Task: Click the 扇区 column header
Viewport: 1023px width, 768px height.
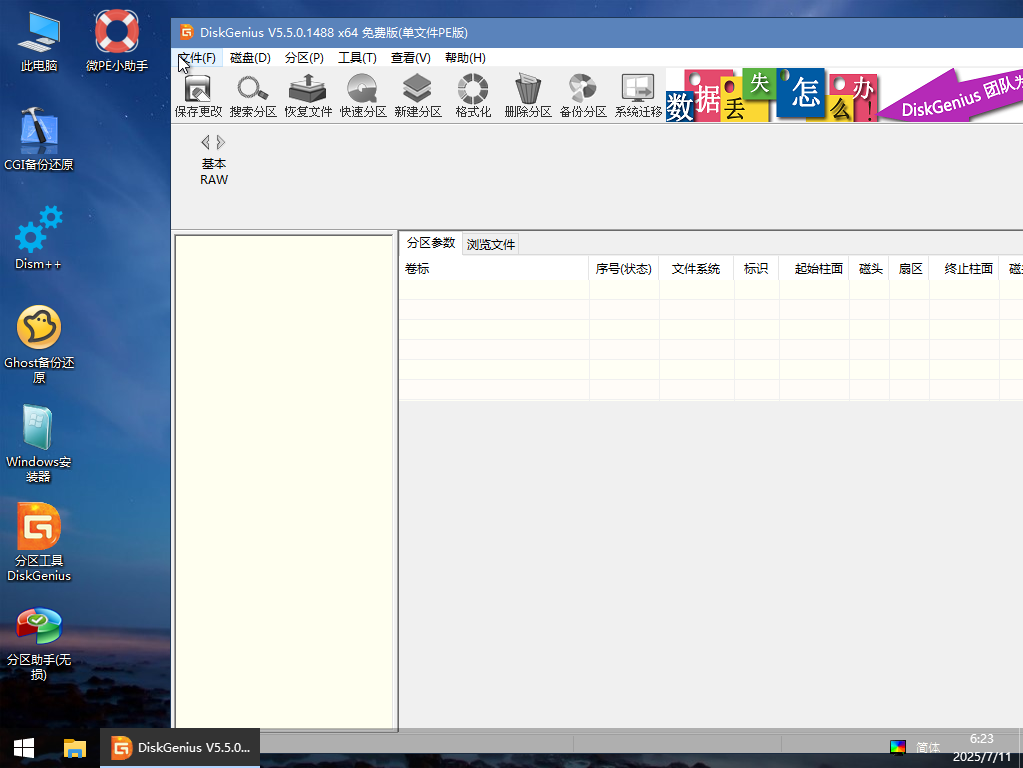Action: [x=909, y=268]
